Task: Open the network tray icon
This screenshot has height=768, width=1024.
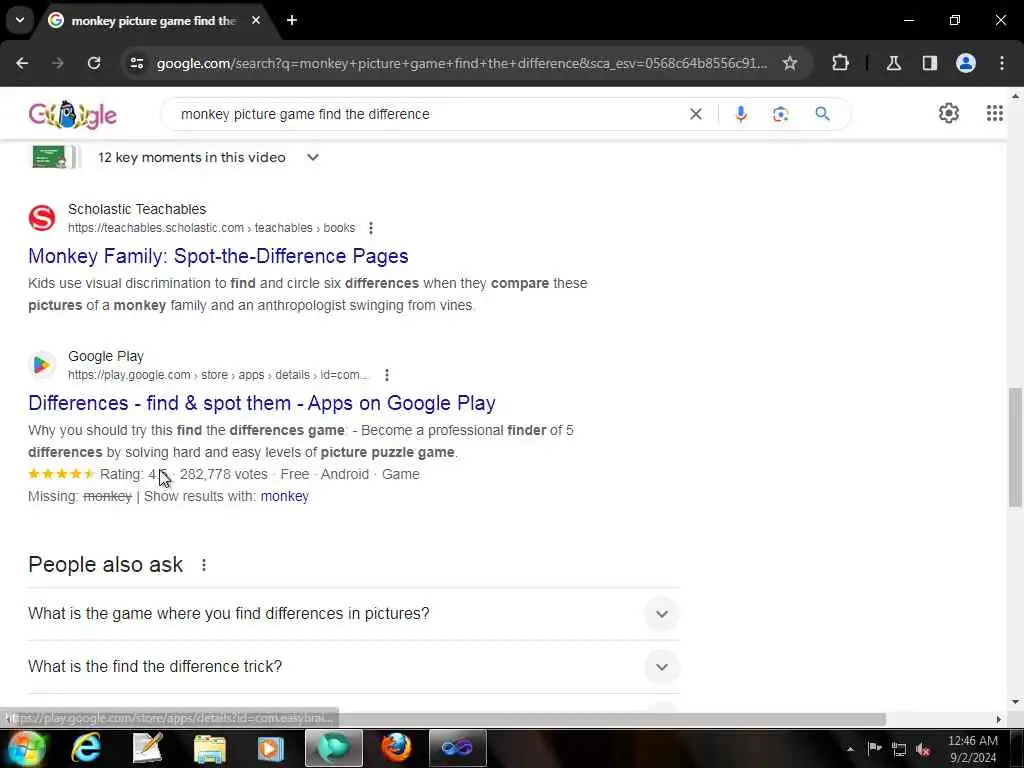Action: click(899, 749)
